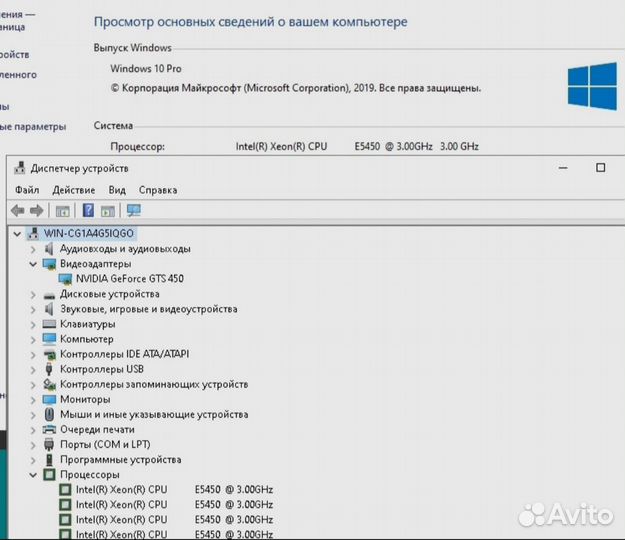
Task: Click the storage controllers icon
Action: pos(49,384)
